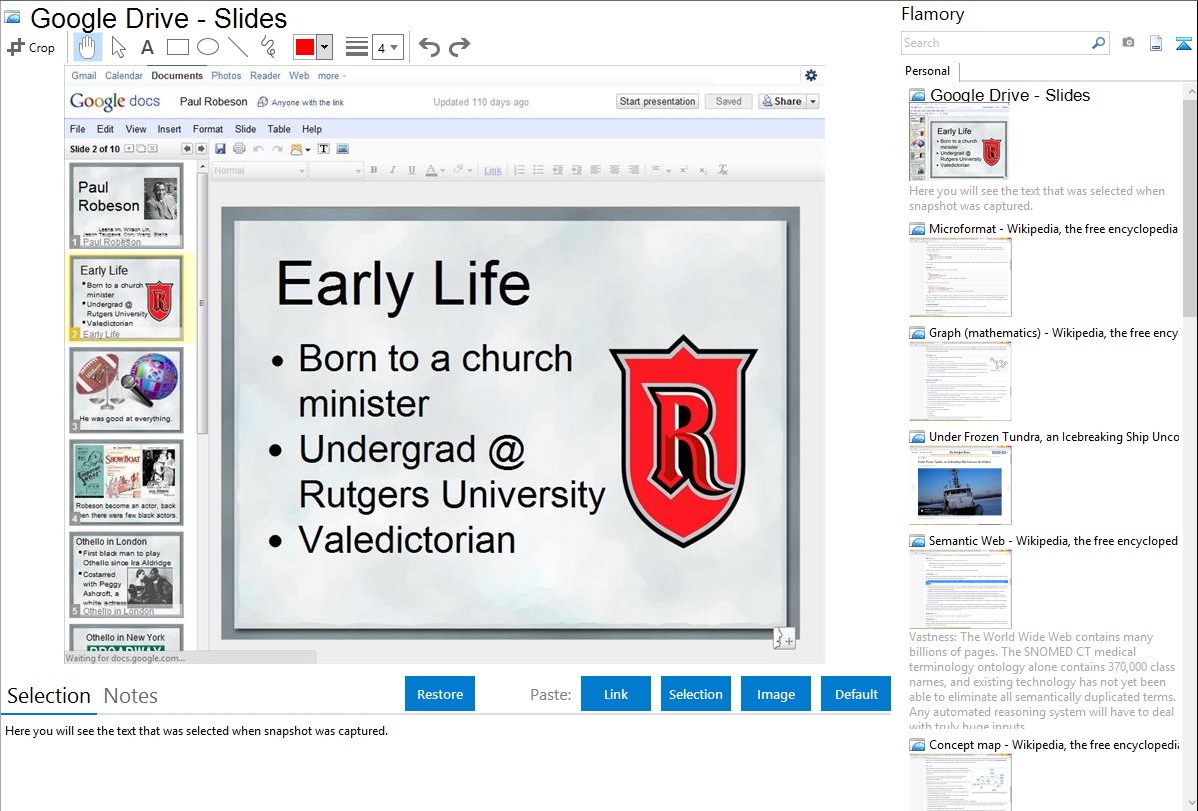
Task: Open the Normal paragraph style dropdown
Action: click(259, 170)
